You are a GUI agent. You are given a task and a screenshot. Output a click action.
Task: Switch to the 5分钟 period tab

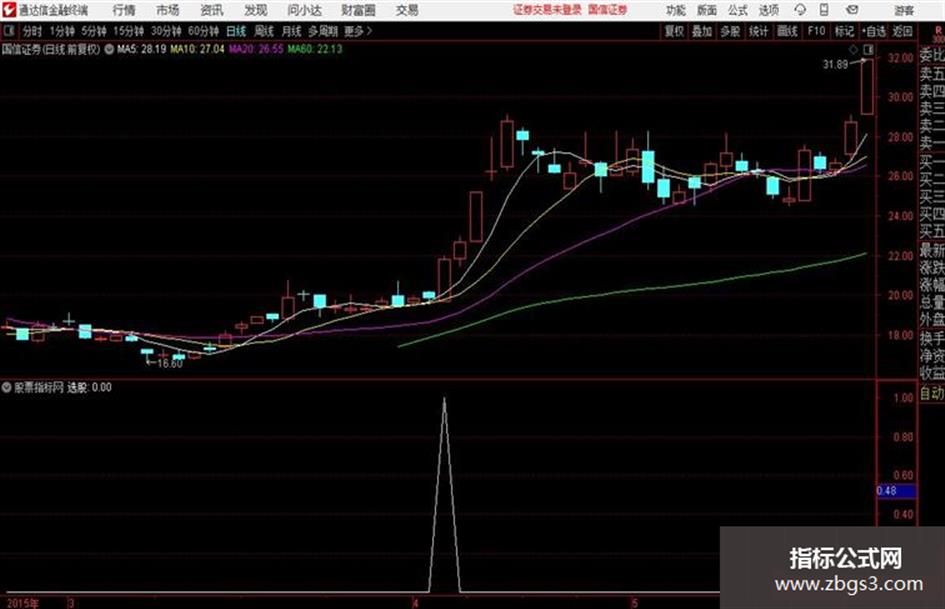click(94, 31)
